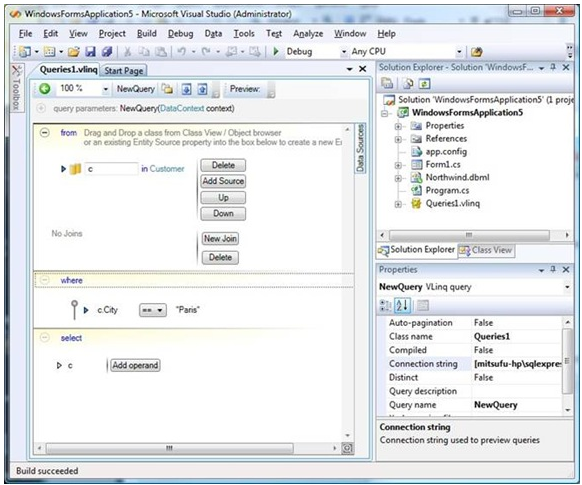Click the designer's horizontal scrollbar
Viewport: 582px width, 485px height.
tap(169, 448)
